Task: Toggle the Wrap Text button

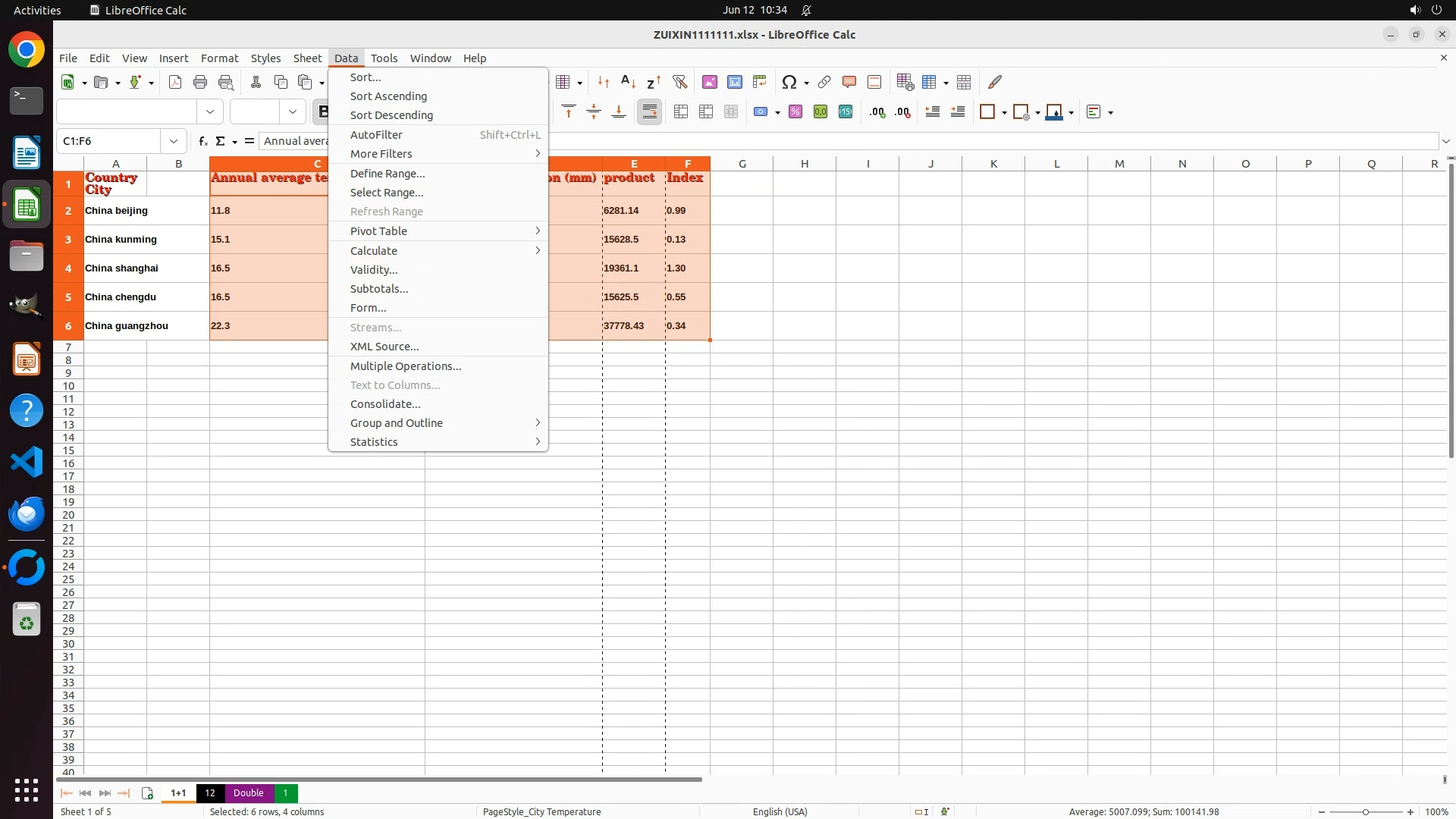Action: point(650,112)
